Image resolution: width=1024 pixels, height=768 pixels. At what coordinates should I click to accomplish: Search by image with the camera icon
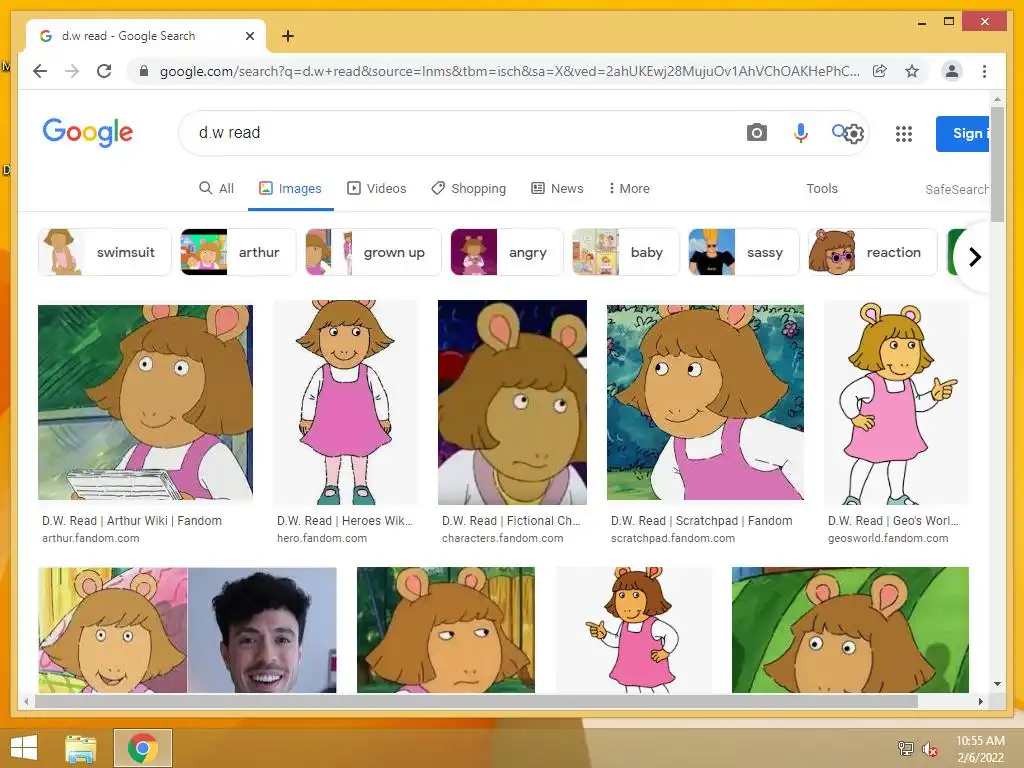coord(756,133)
